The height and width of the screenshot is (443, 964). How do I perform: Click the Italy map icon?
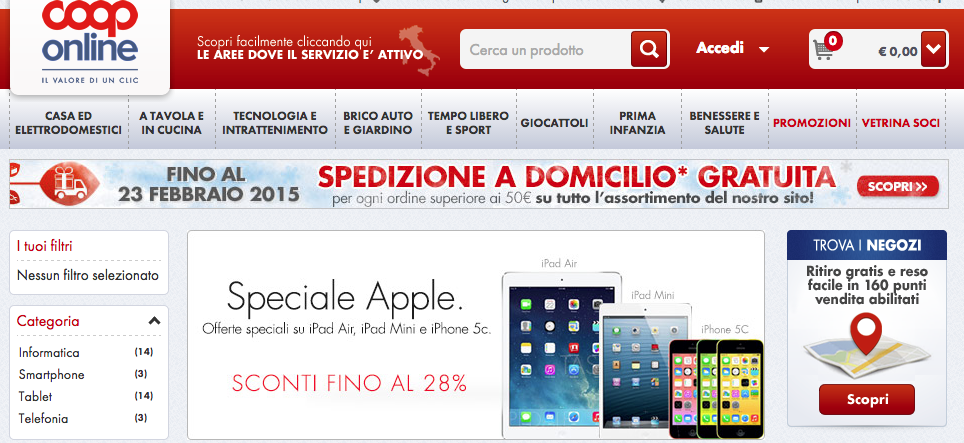pyautogui.click(x=419, y=50)
